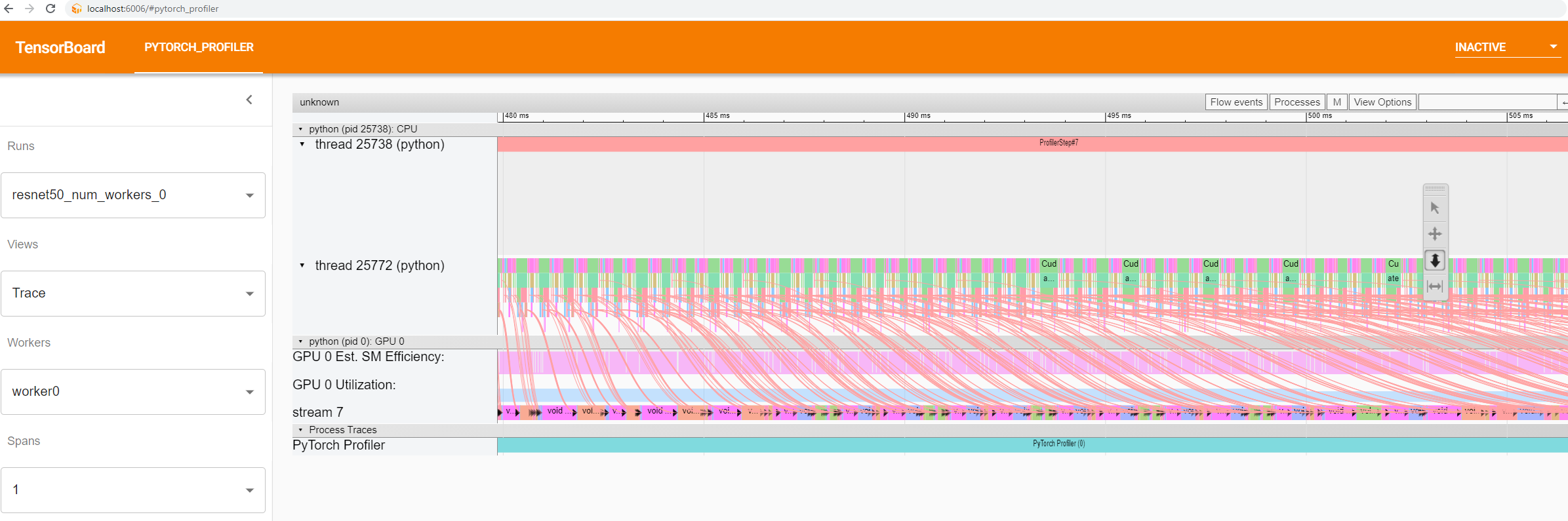Switch to the PYTORCH_PROFILER tab

coord(199,47)
